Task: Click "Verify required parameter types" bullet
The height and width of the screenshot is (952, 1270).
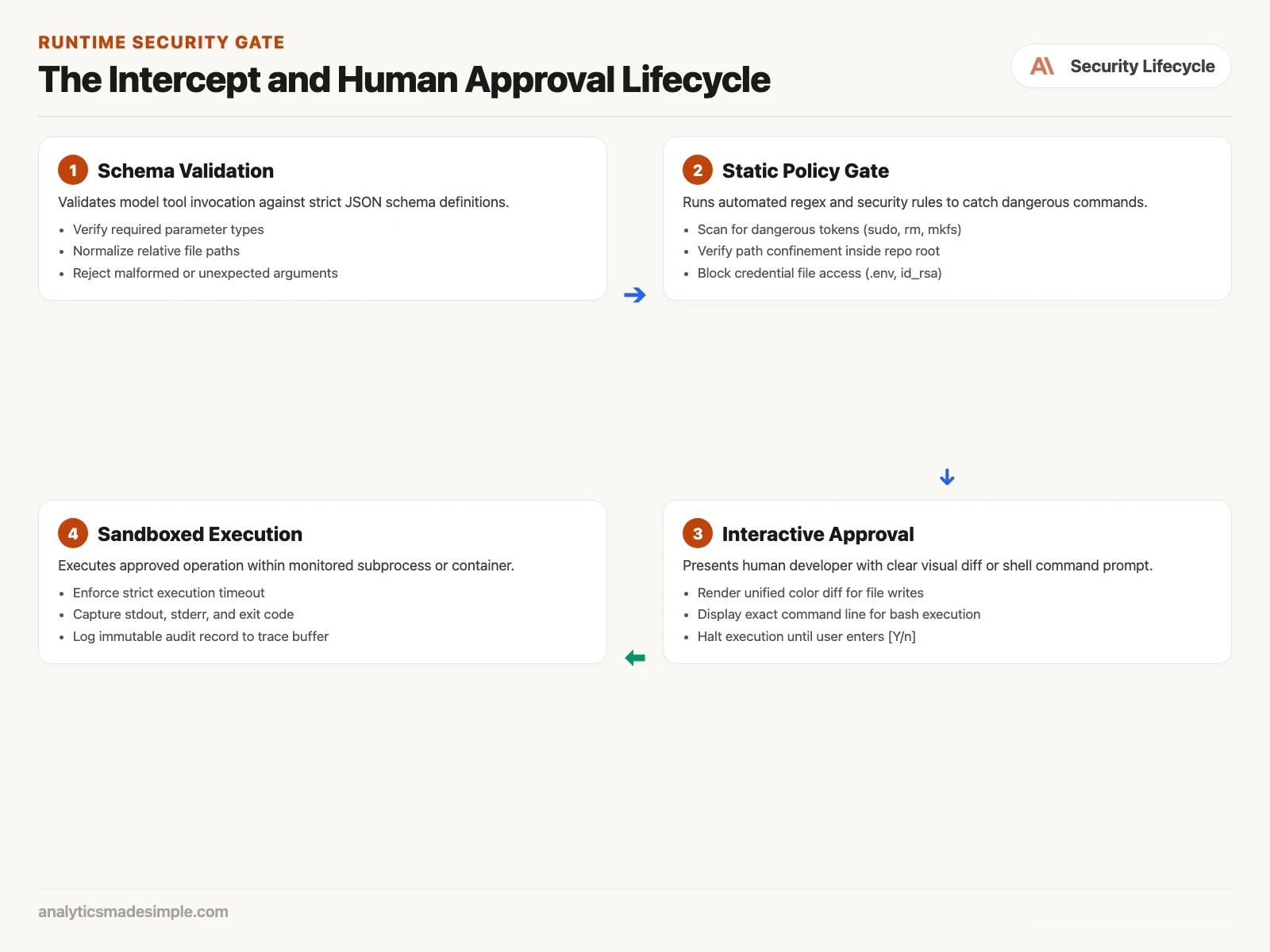Action: click(x=168, y=229)
